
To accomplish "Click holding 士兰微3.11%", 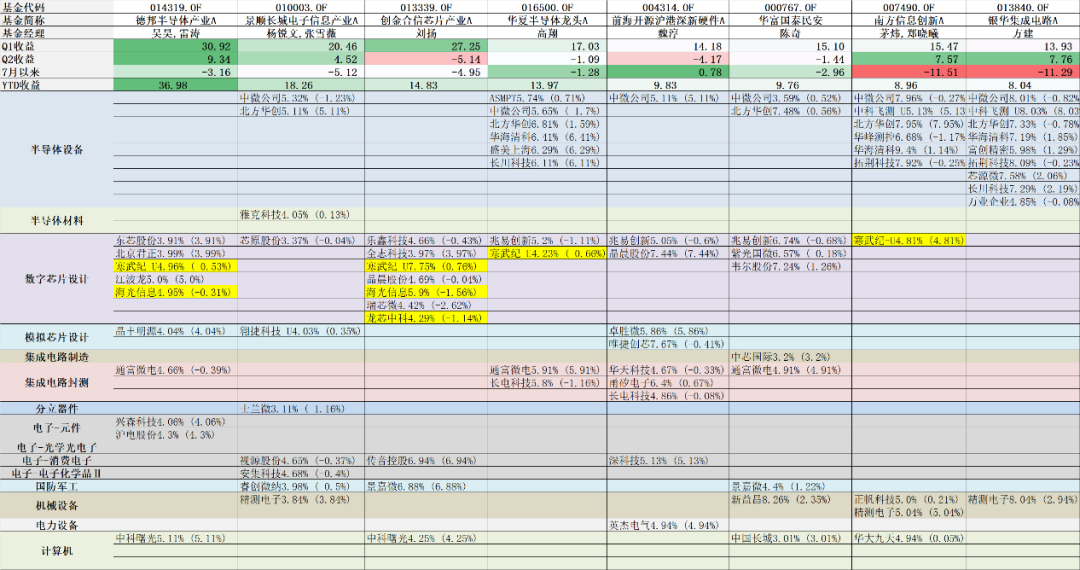I will click(292, 408).
